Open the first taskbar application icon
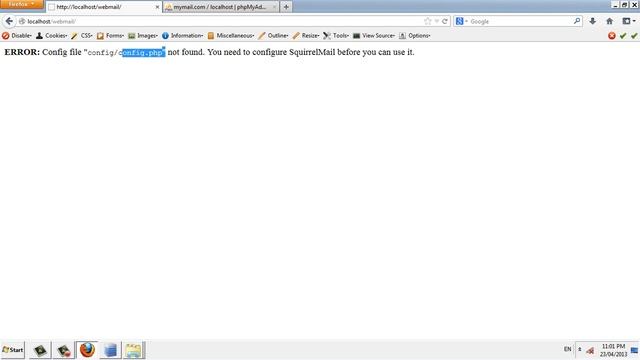 (x=40, y=350)
